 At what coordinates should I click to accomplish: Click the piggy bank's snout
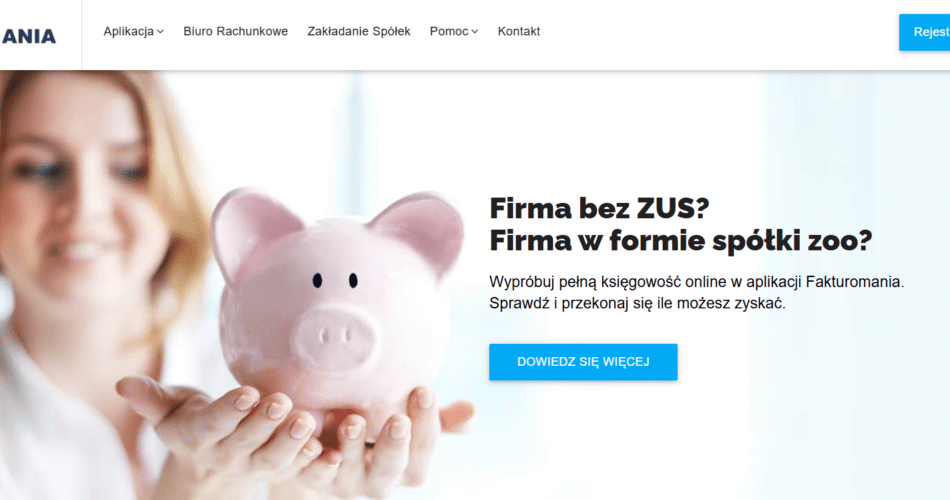pos(335,337)
